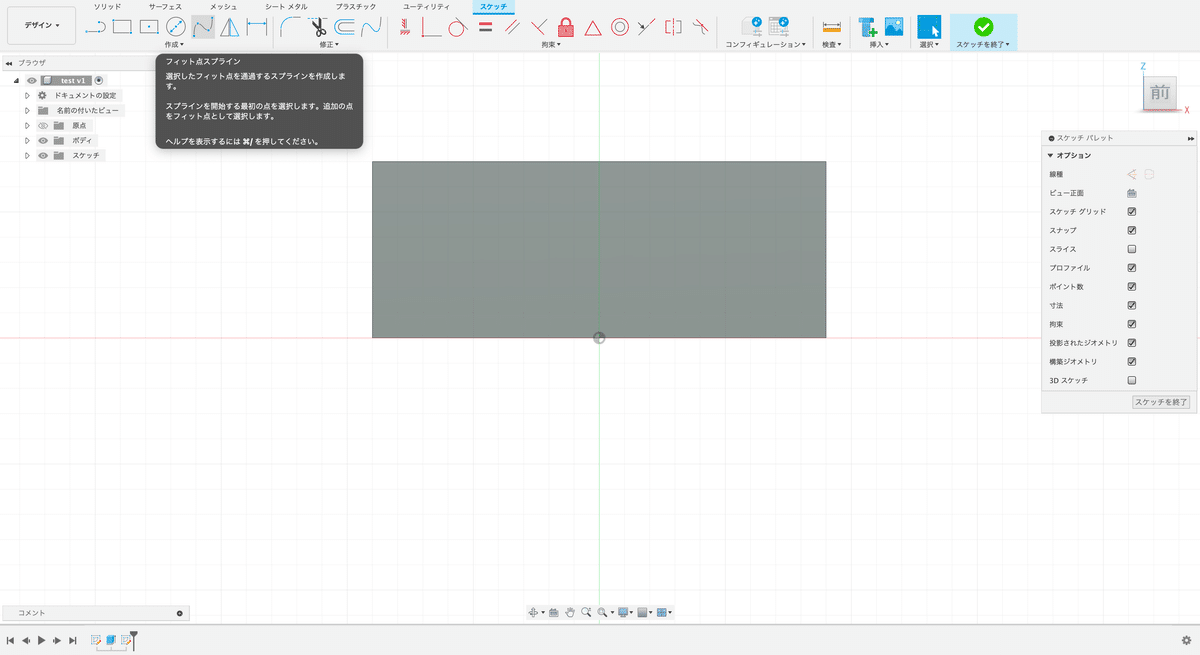The width and height of the screenshot is (1200, 655).
Task: Switch to the メッシュ tab
Action: (223, 6)
